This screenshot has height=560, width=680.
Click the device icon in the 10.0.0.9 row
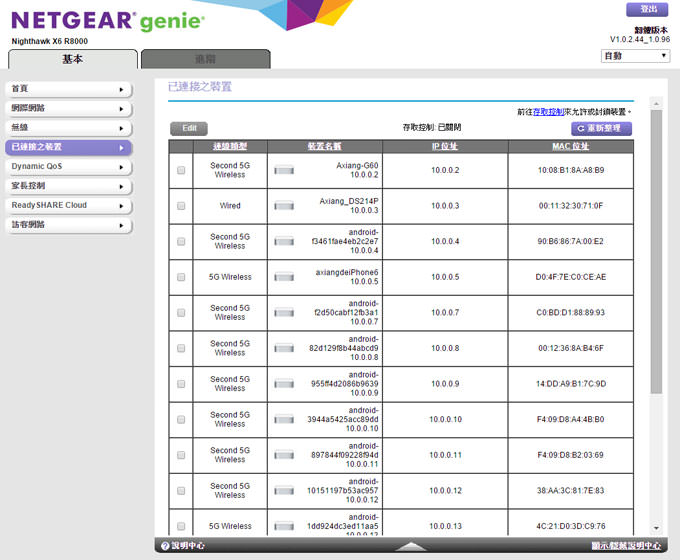click(x=284, y=384)
